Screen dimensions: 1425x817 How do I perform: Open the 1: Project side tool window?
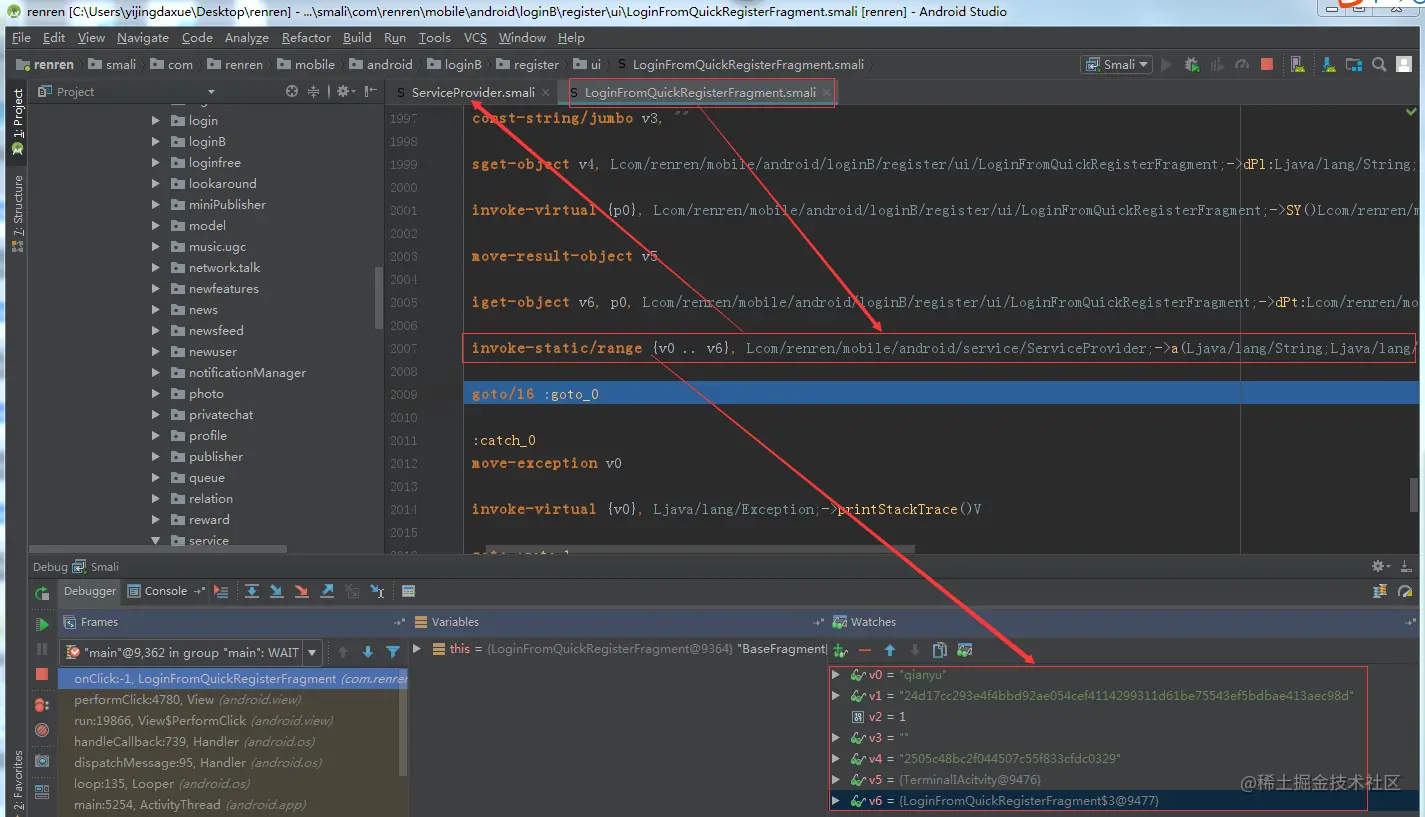tap(17, 121)
